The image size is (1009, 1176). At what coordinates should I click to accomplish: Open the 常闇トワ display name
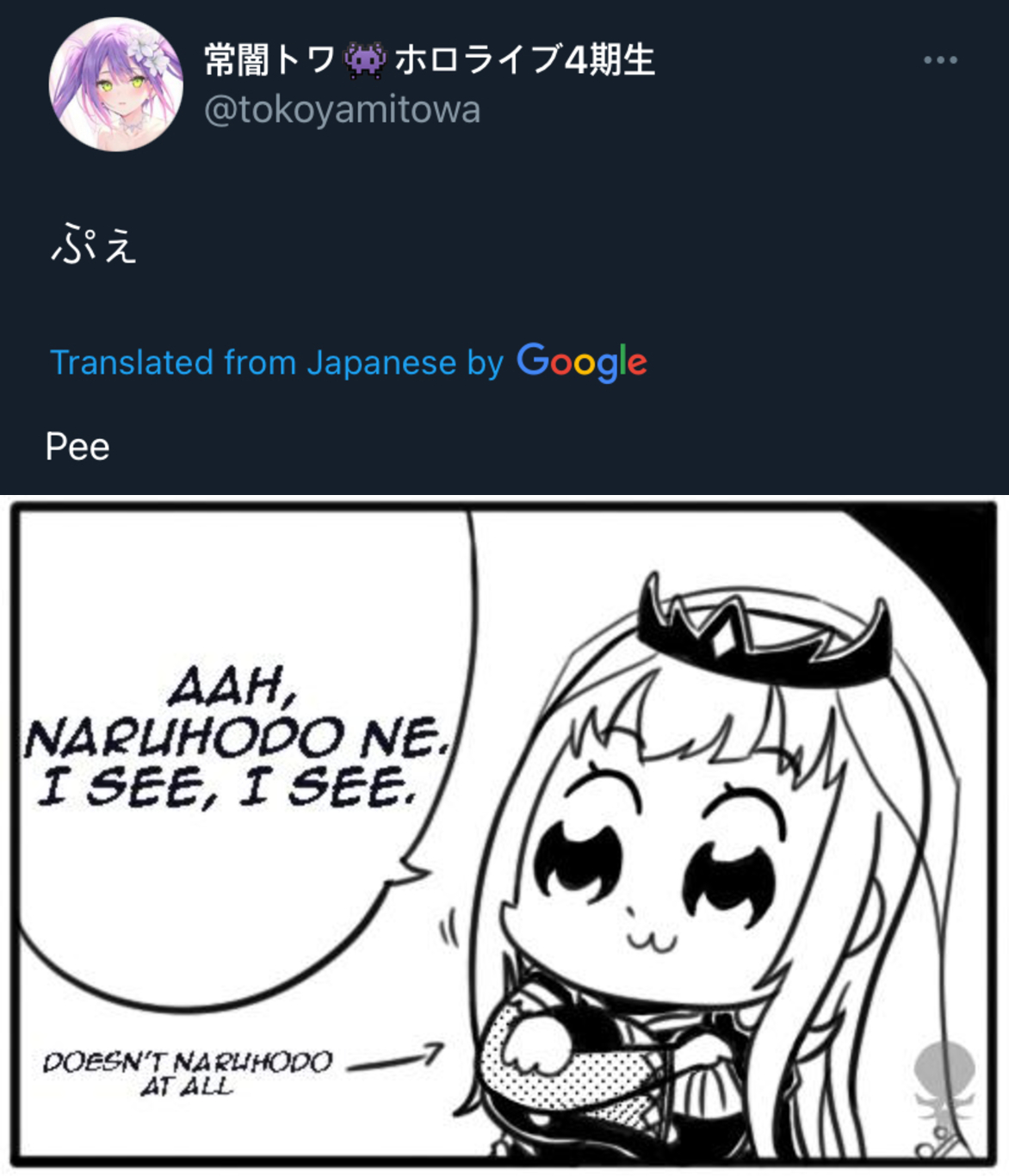269,60
